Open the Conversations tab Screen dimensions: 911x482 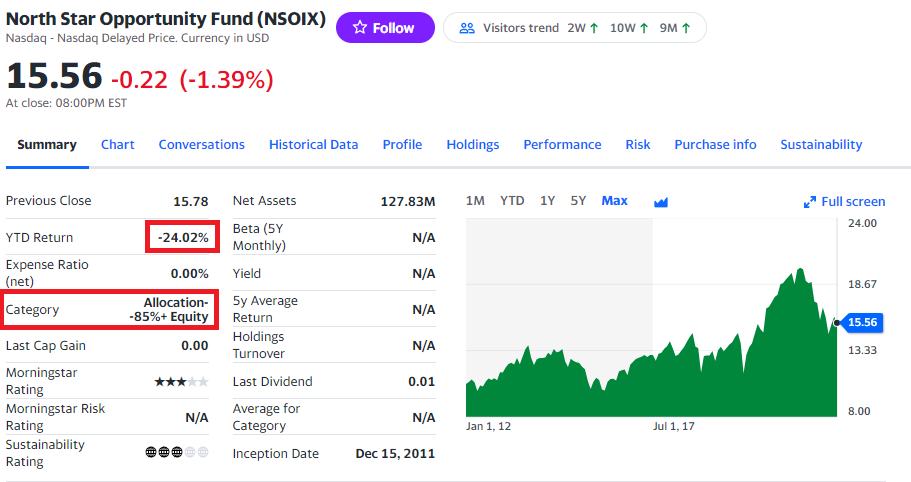pyautogui.click(x=202, y=145)
